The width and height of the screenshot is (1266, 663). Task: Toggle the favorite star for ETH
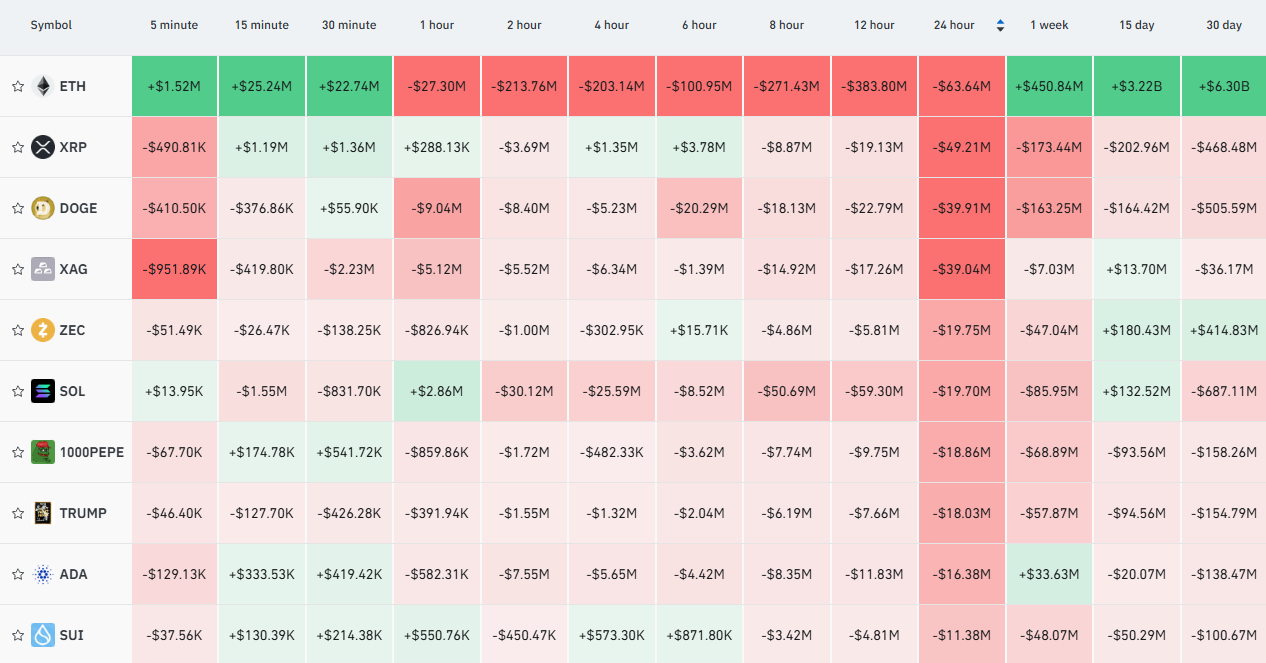pos(17,87)
